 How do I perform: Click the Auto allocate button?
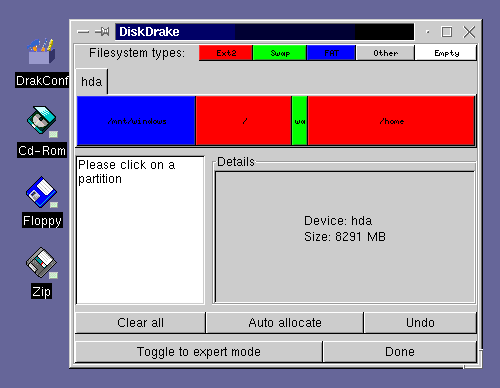pos(285,322)
